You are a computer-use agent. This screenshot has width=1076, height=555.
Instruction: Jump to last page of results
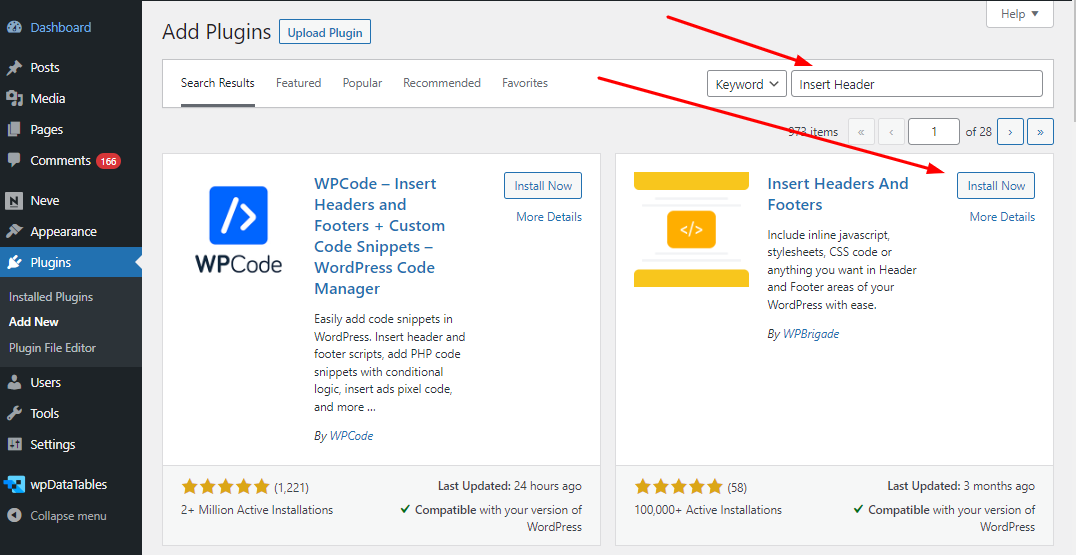[x=1040, y=132]
